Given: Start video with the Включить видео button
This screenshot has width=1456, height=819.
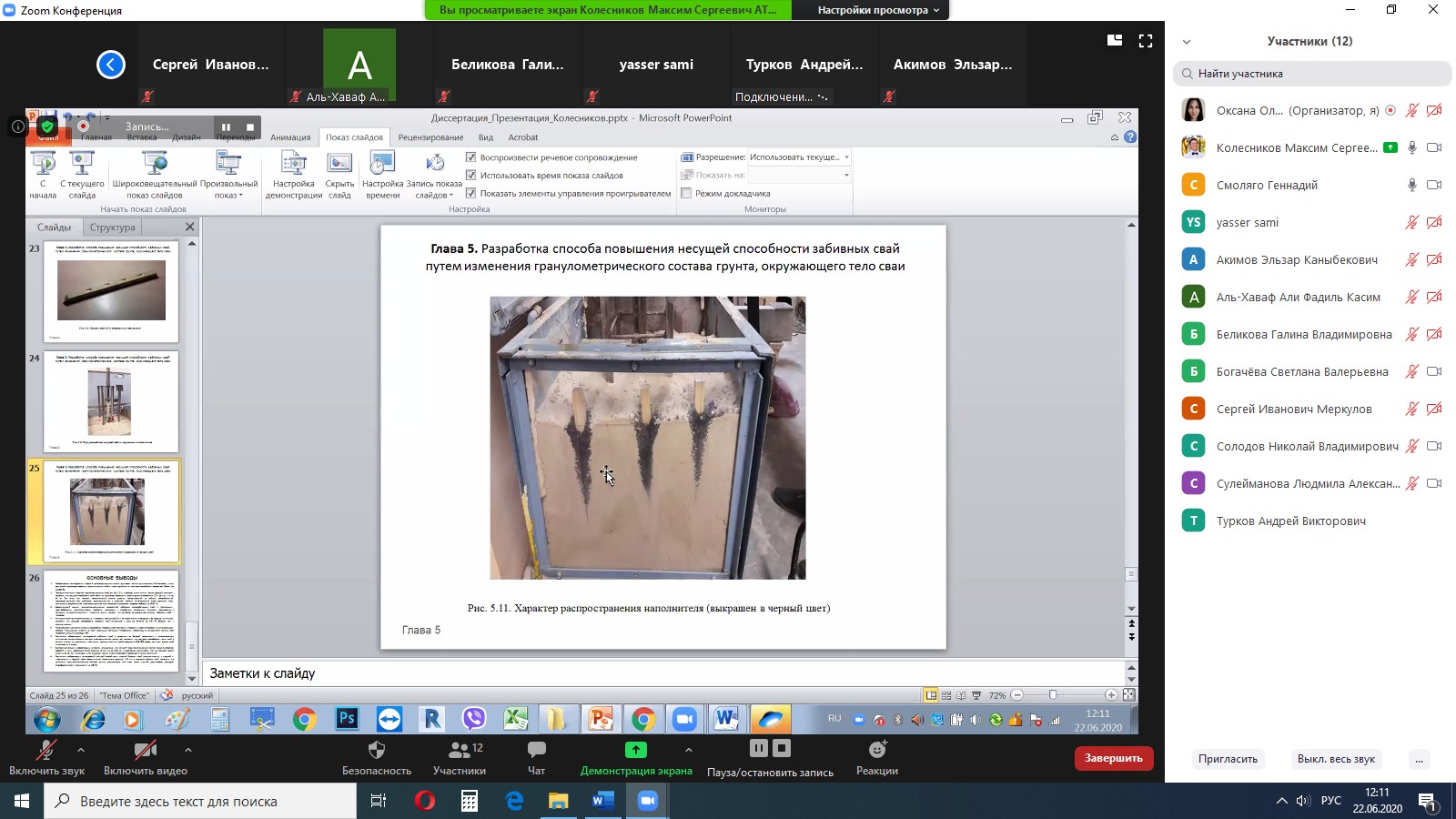Looking at the screenshot, I should (146, 757).
